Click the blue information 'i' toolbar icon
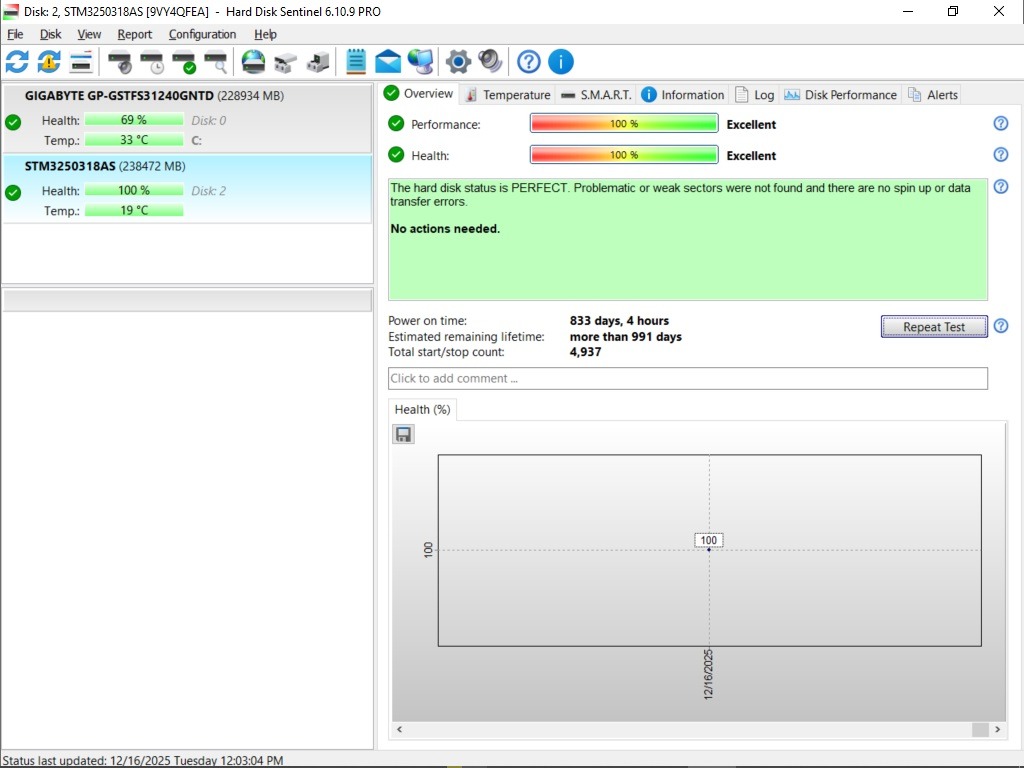The width and height of the screenshot is (1024, 768). [x=561, y=62]
